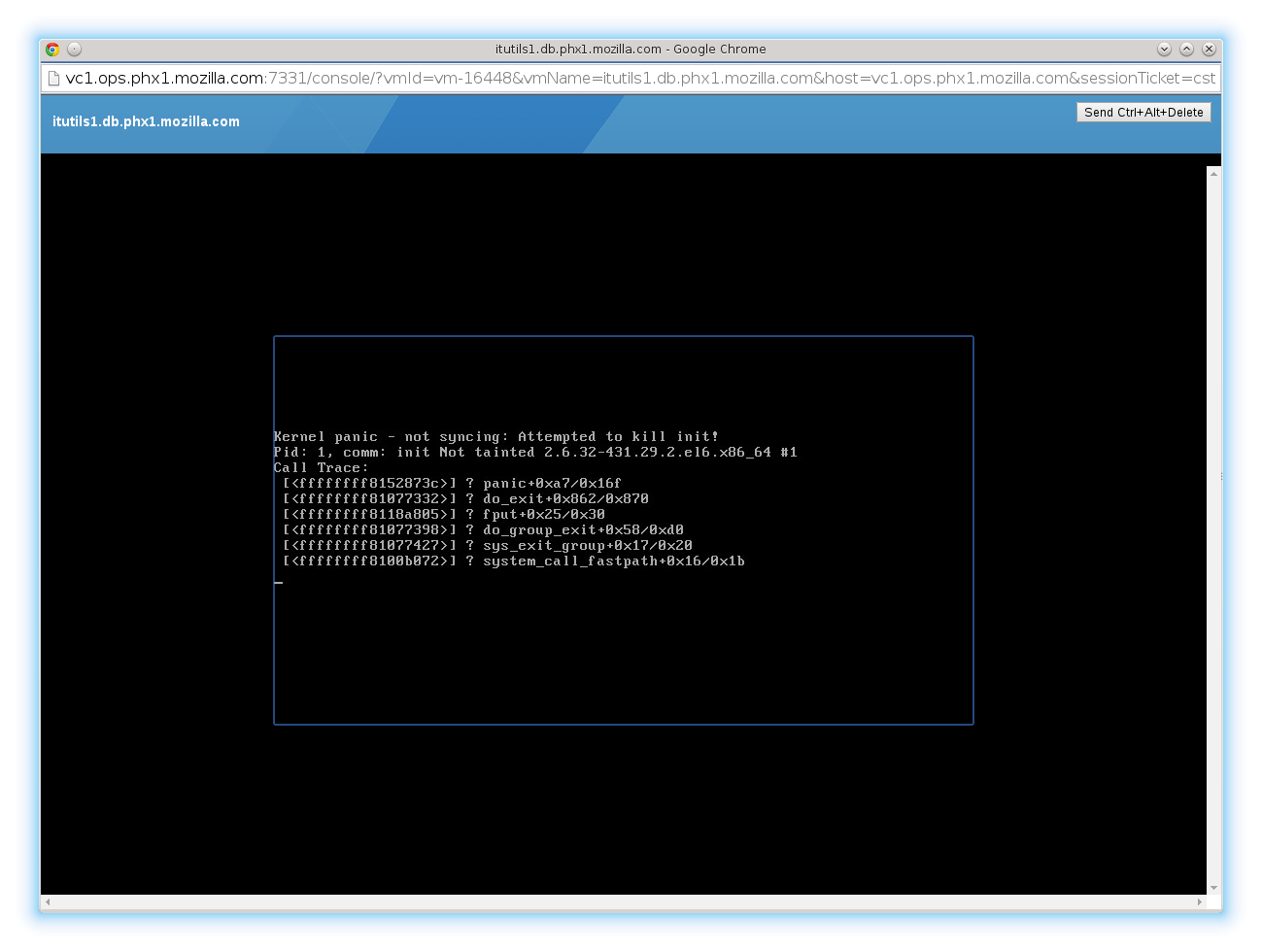Click the Chrome icon in title bar
1262x952 pixels.
pyautogui.click(x=52, y=50)
